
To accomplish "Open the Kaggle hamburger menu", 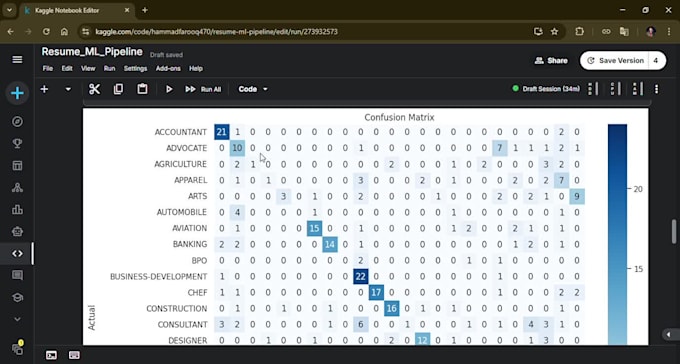I will coord(17,59).
